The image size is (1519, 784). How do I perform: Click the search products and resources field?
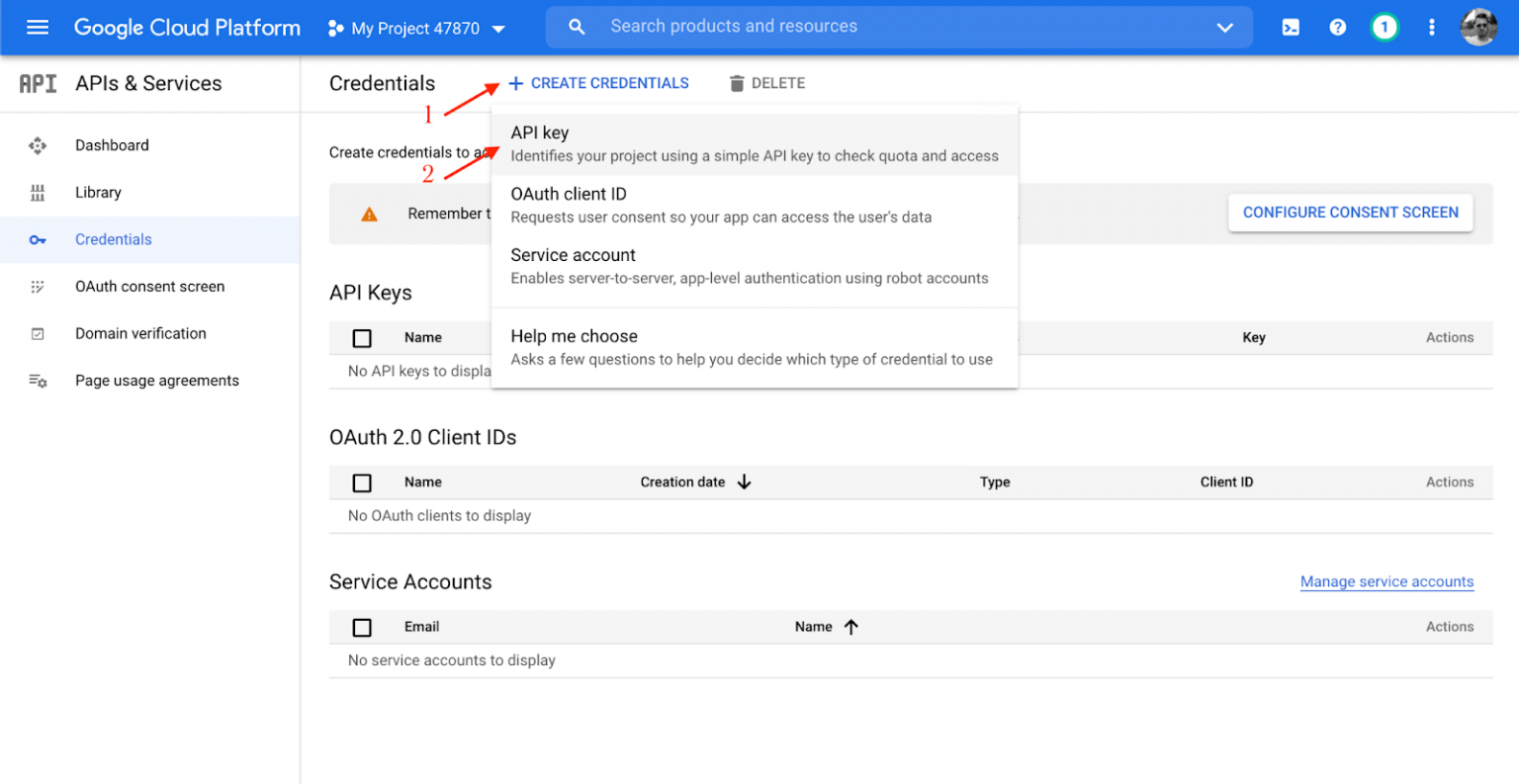click(890, 27)
